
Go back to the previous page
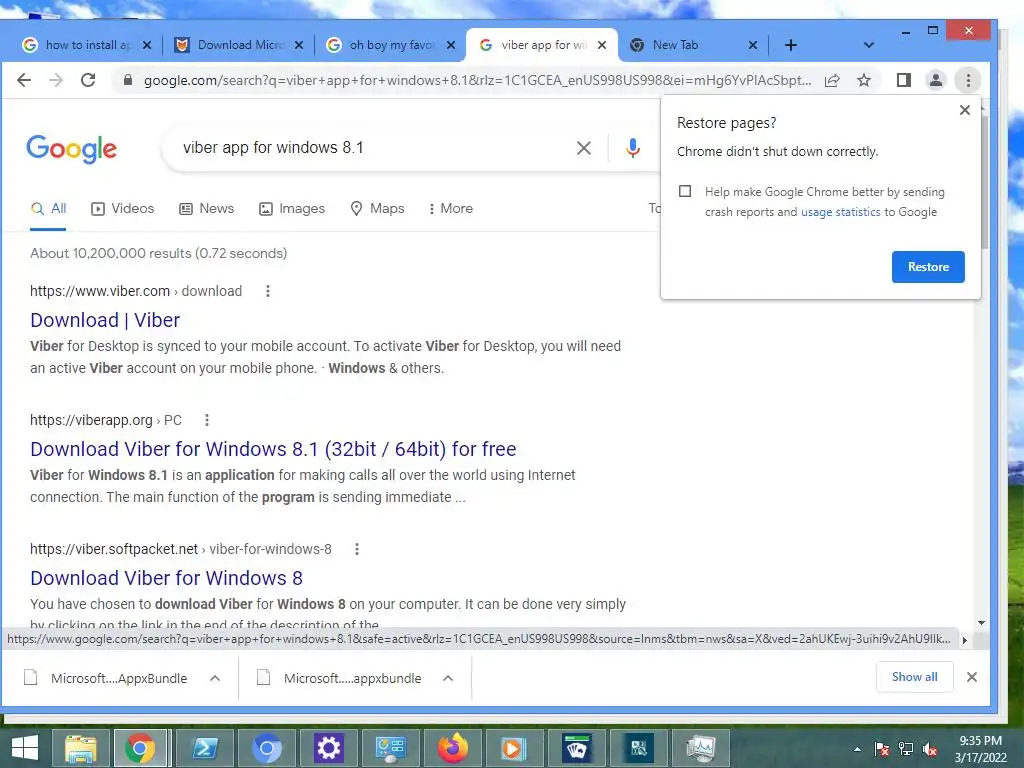pos(24,80)
